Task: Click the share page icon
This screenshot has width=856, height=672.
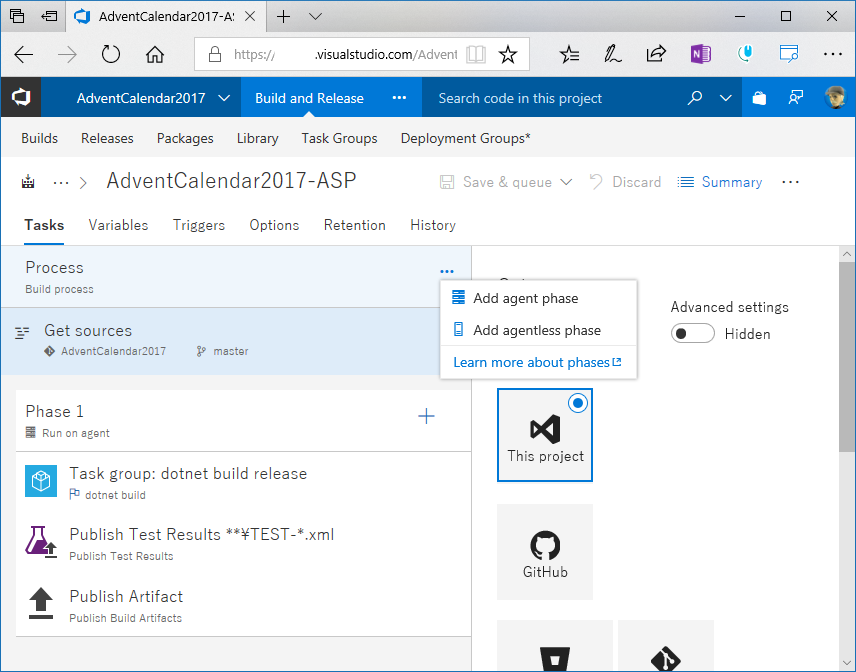Action: (656, 53)
